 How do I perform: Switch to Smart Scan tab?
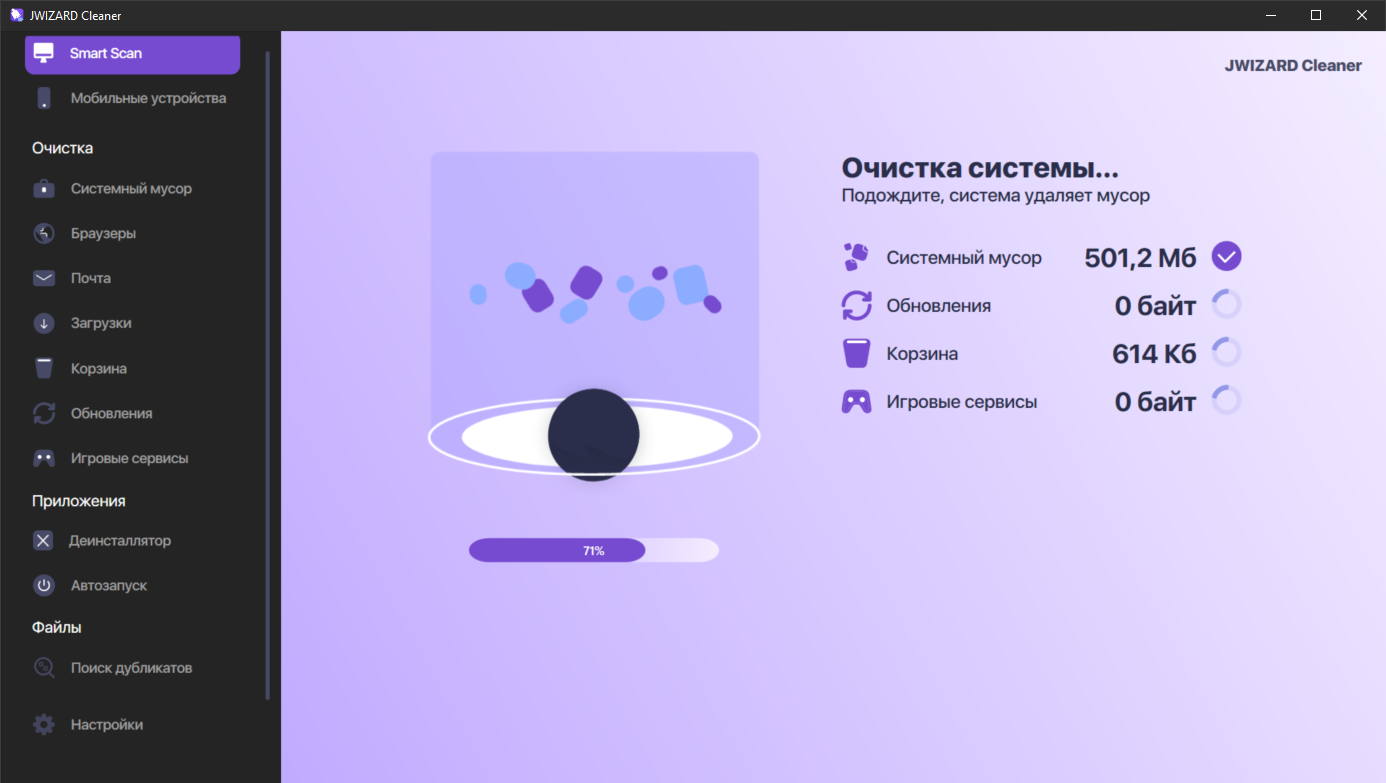(x=132, y=54)
